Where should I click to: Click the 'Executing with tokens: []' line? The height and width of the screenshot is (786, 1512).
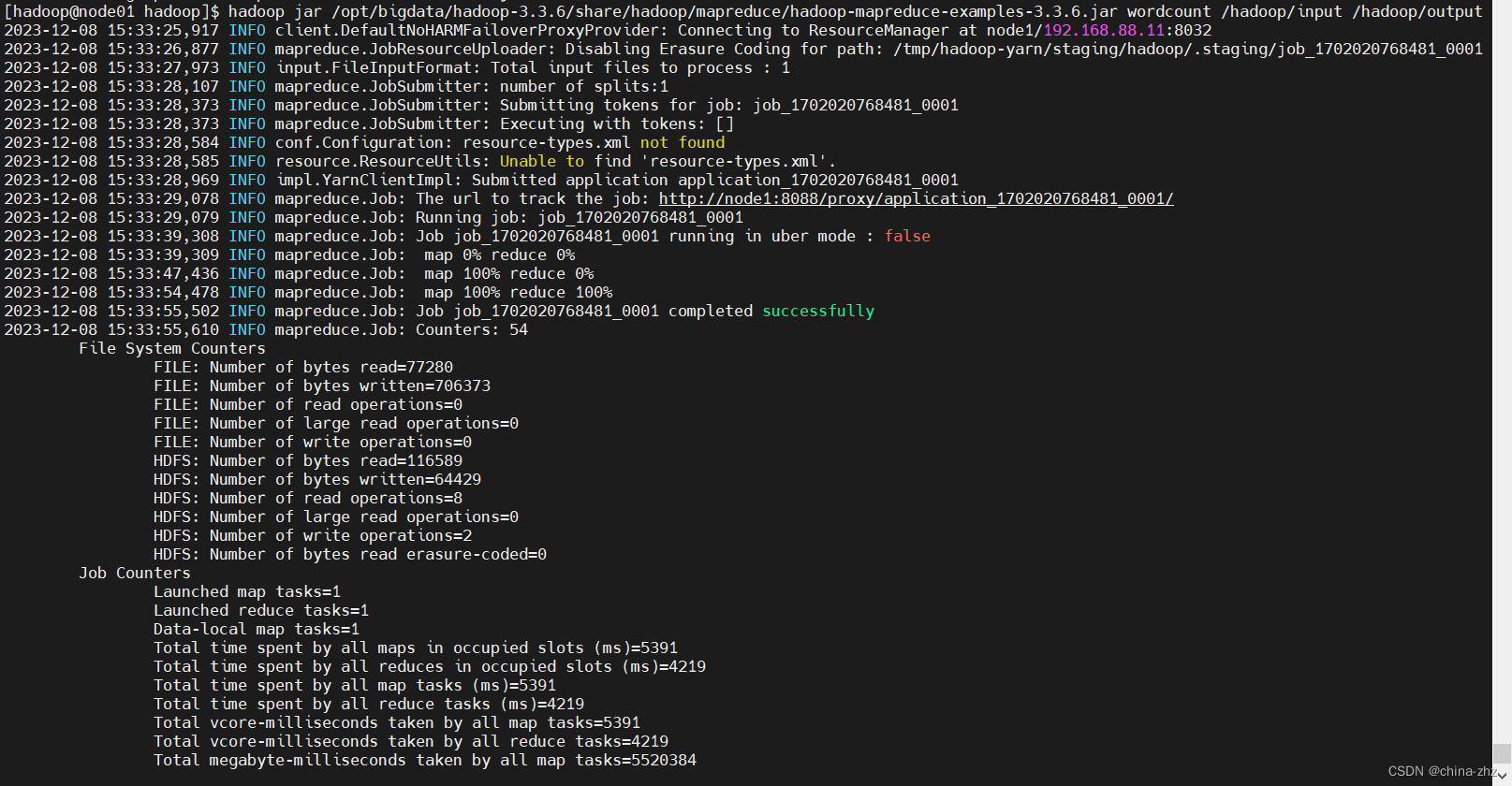coord(369,124)
